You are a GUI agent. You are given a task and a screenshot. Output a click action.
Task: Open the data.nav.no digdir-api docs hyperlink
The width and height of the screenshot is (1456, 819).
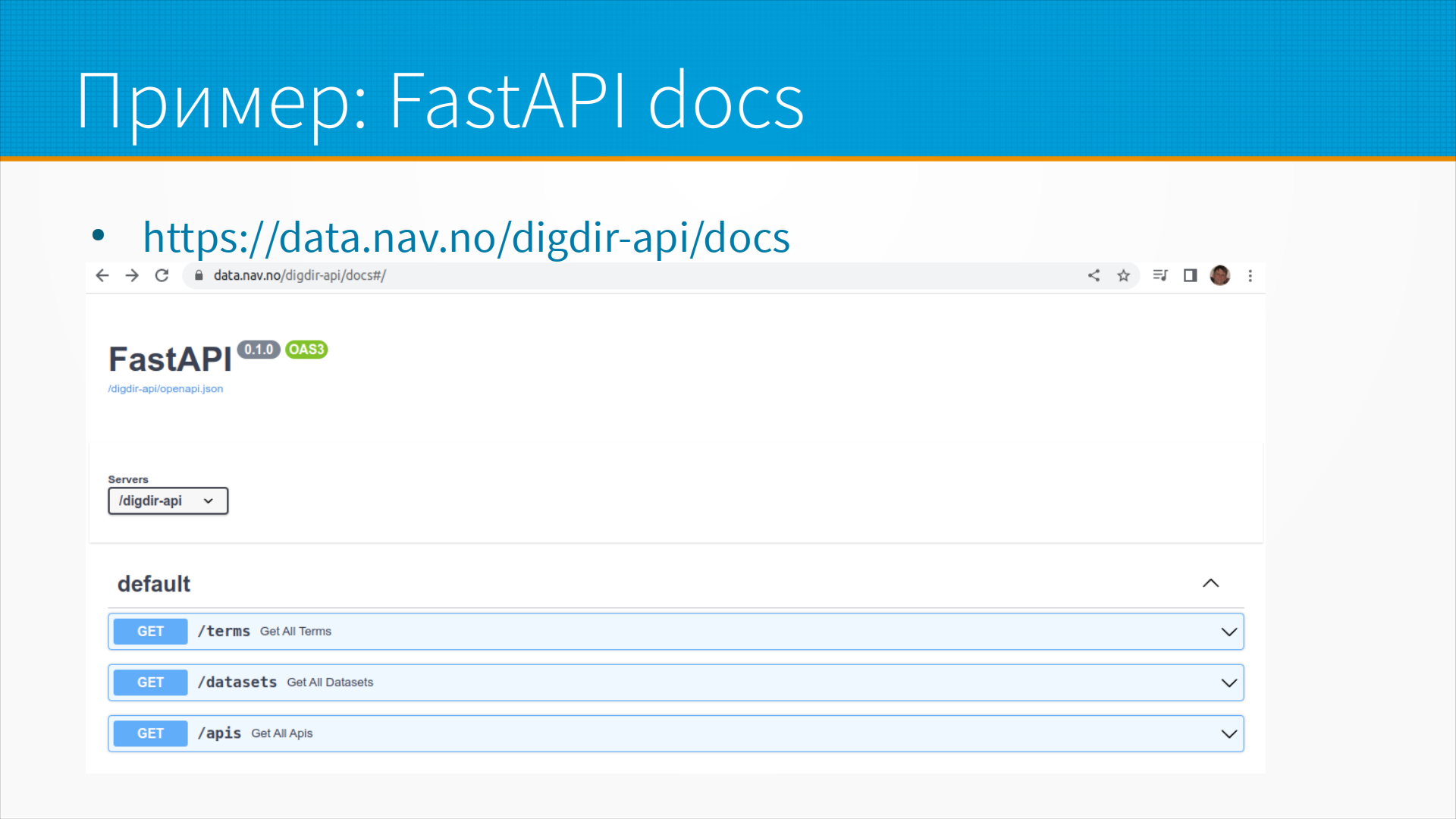[x=466, y=237]
